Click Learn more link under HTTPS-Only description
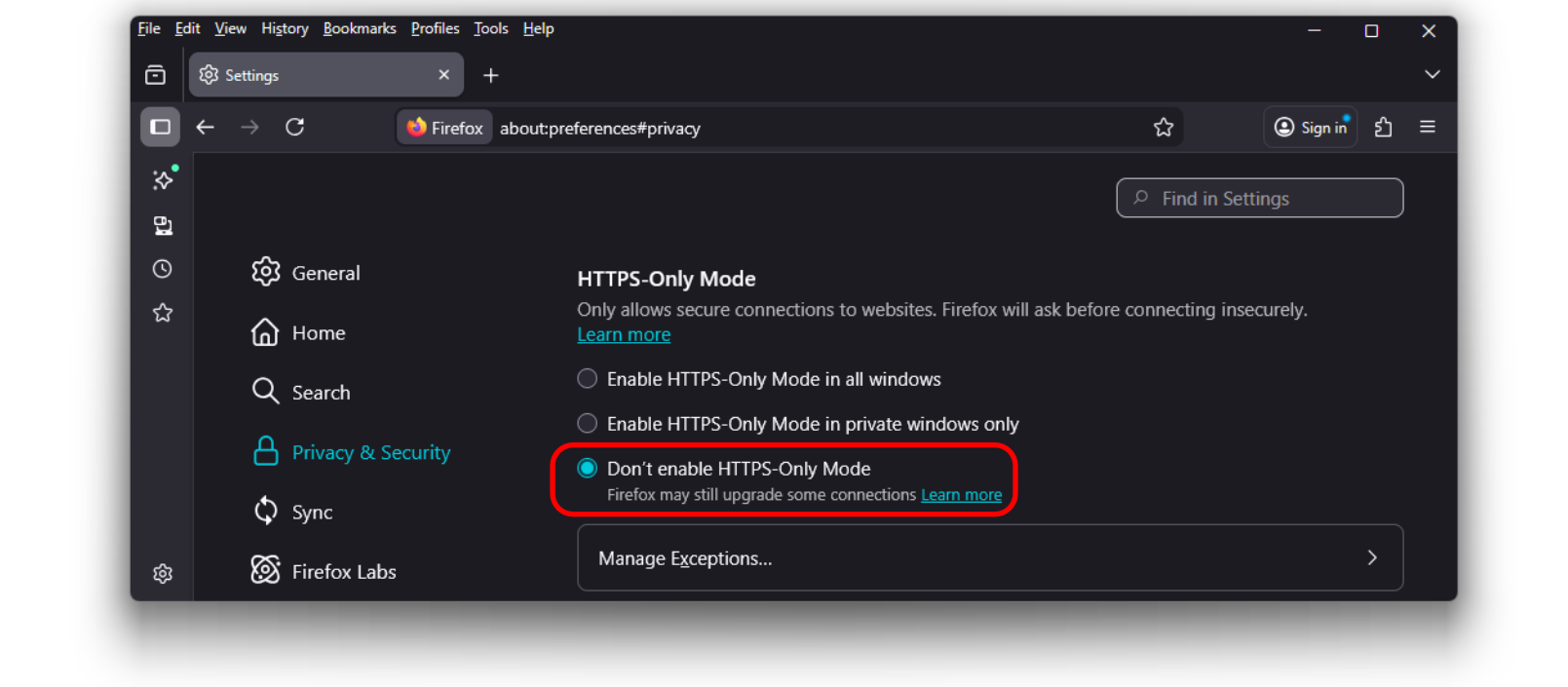Viewport: 1568px width, 687px height. [x=624, y=335]
